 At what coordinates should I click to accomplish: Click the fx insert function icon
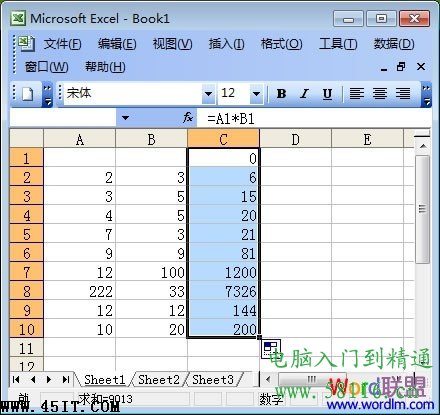[188, 118]
